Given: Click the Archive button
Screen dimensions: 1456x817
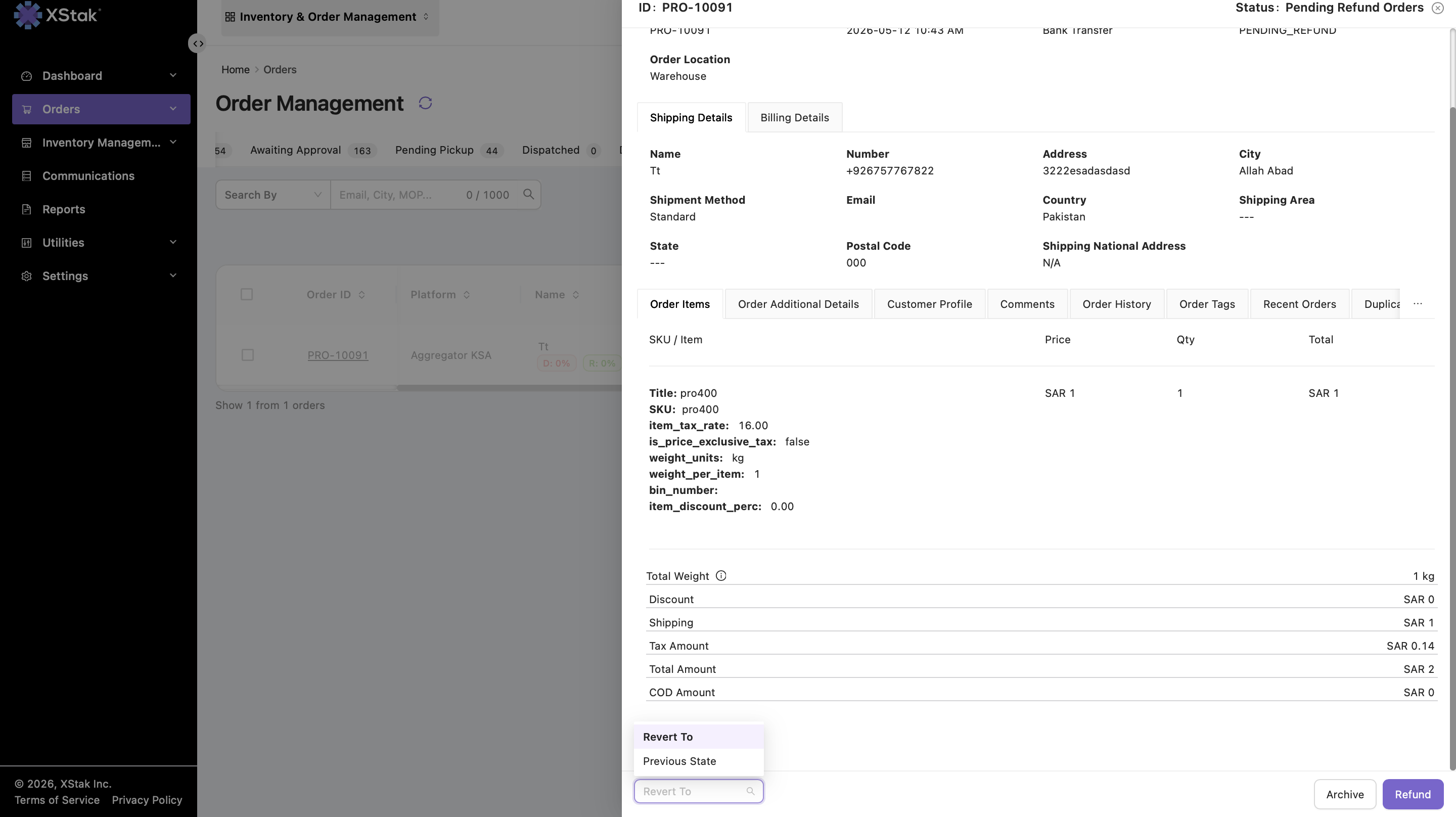Looking at the screenshot, I should (x=1345, y=794).
